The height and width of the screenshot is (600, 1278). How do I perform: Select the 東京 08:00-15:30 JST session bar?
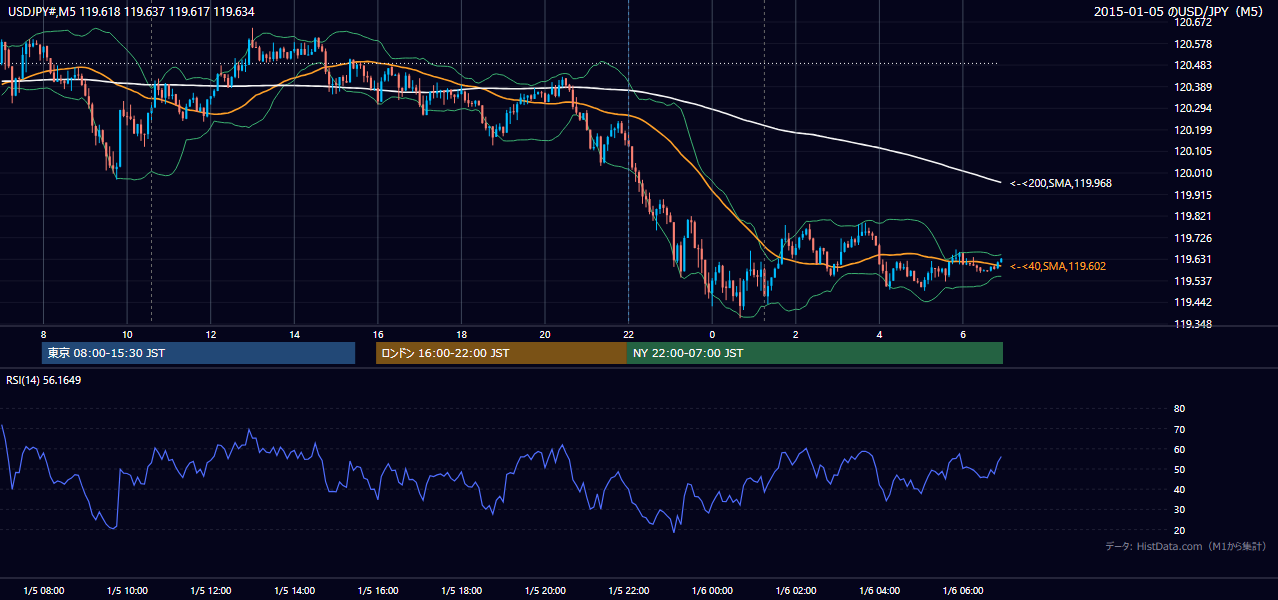(199, 353)
